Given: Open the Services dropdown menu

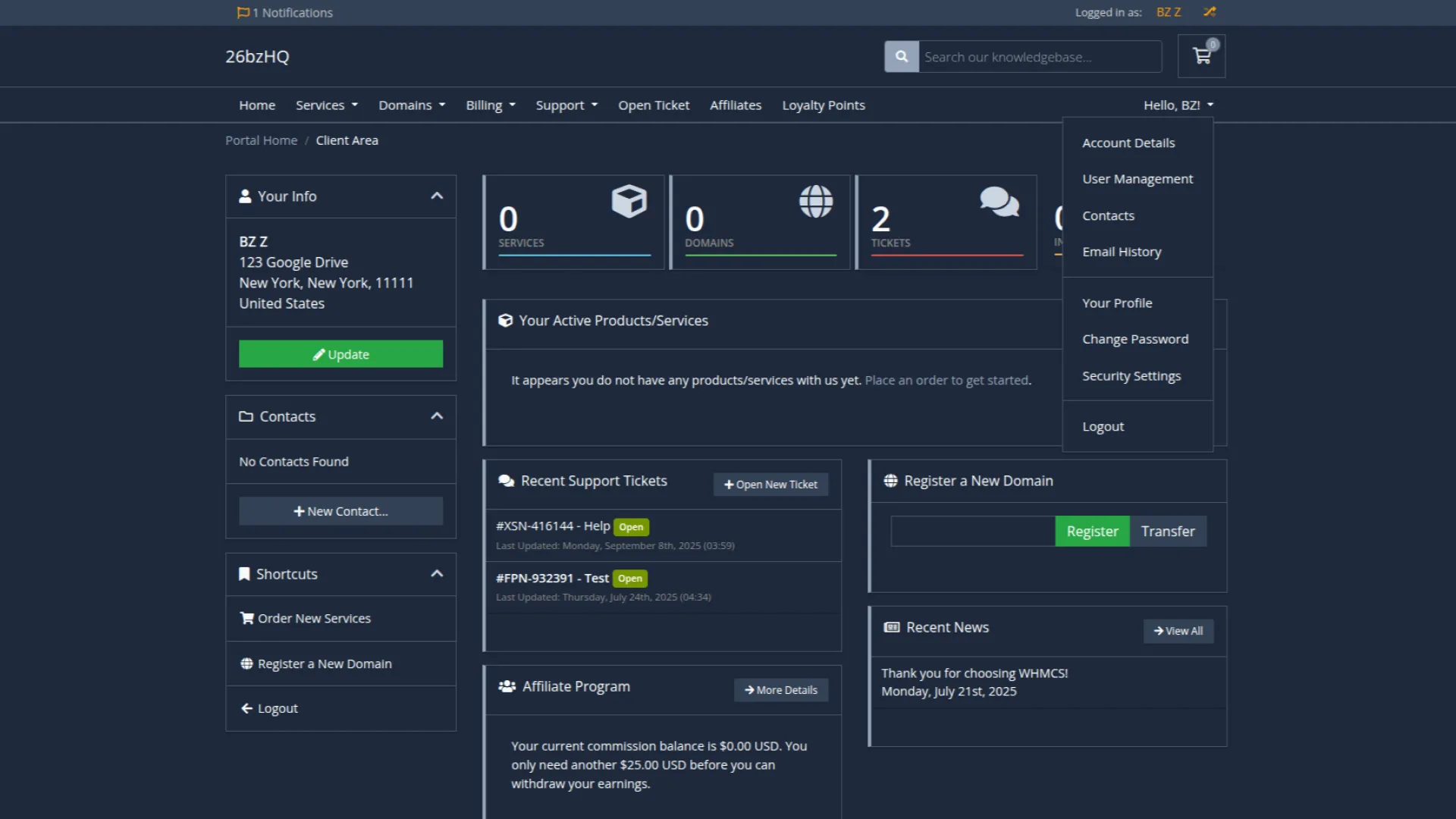Looking at the screenshot, I should tap(326, 105).
